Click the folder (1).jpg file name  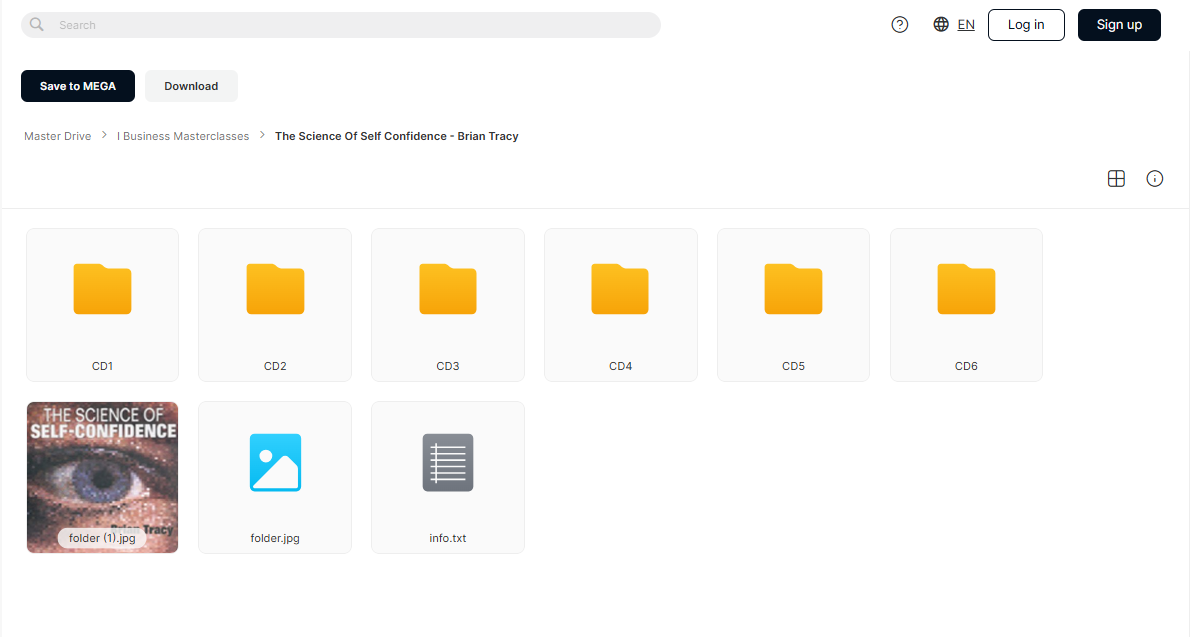(x=102, y=538)
